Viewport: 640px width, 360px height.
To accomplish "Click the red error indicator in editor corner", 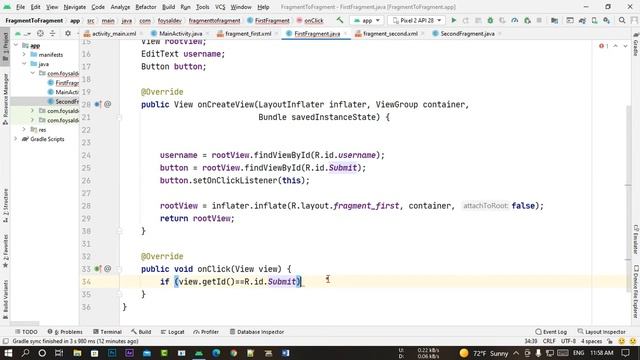I will click(603, 46).
